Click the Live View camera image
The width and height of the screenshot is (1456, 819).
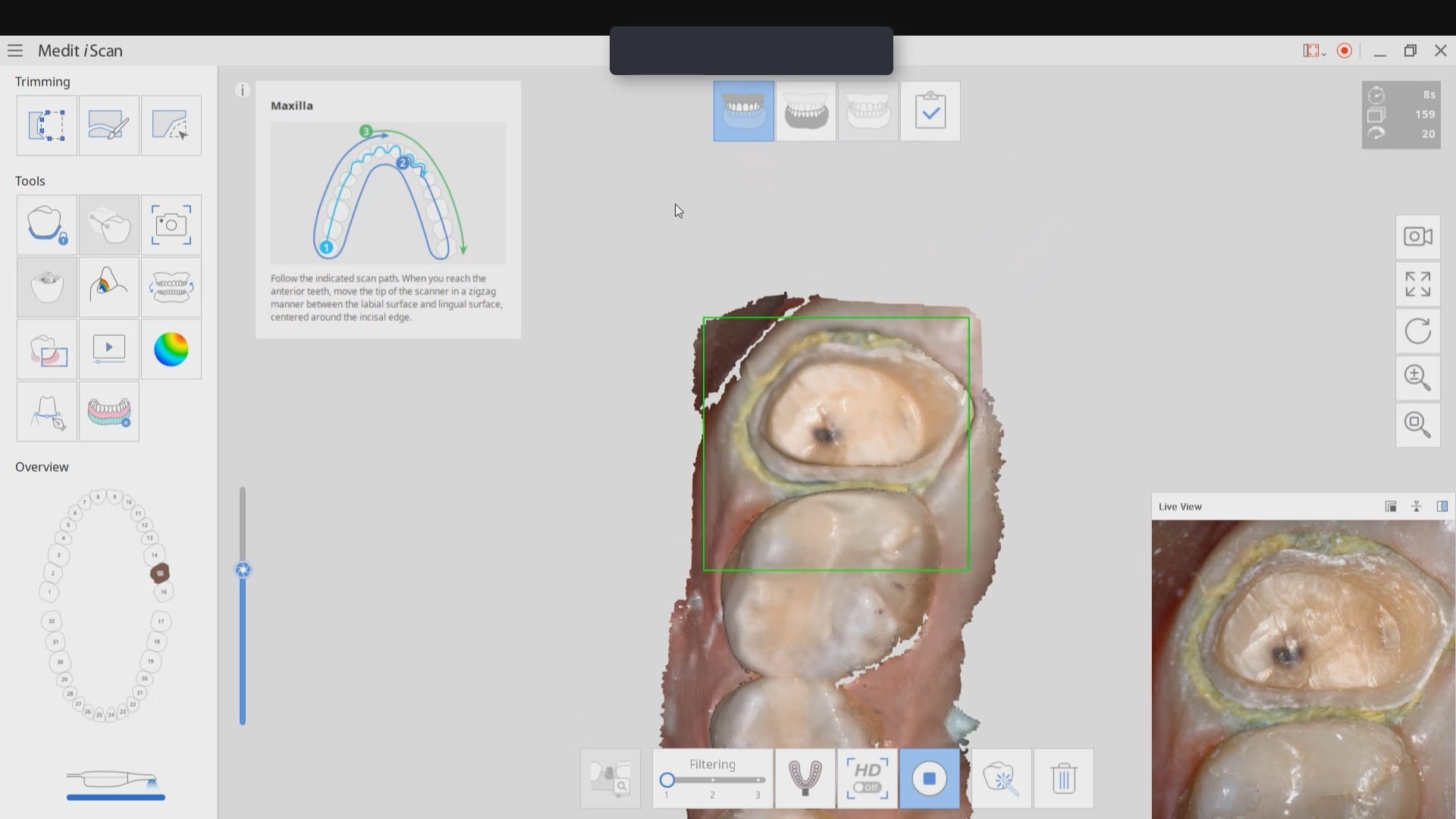[1304, 670]
